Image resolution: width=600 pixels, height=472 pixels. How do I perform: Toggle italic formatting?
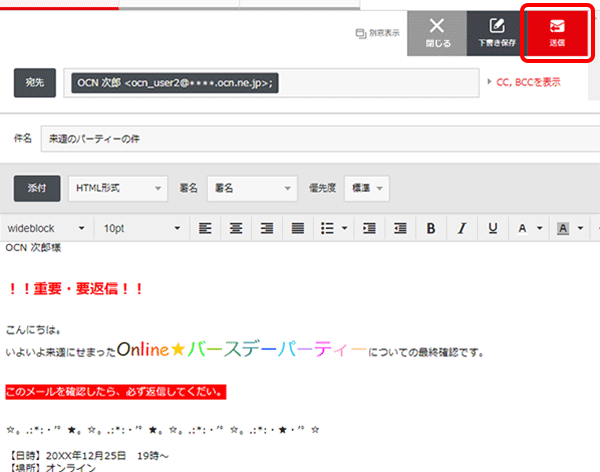coord(462,228)
